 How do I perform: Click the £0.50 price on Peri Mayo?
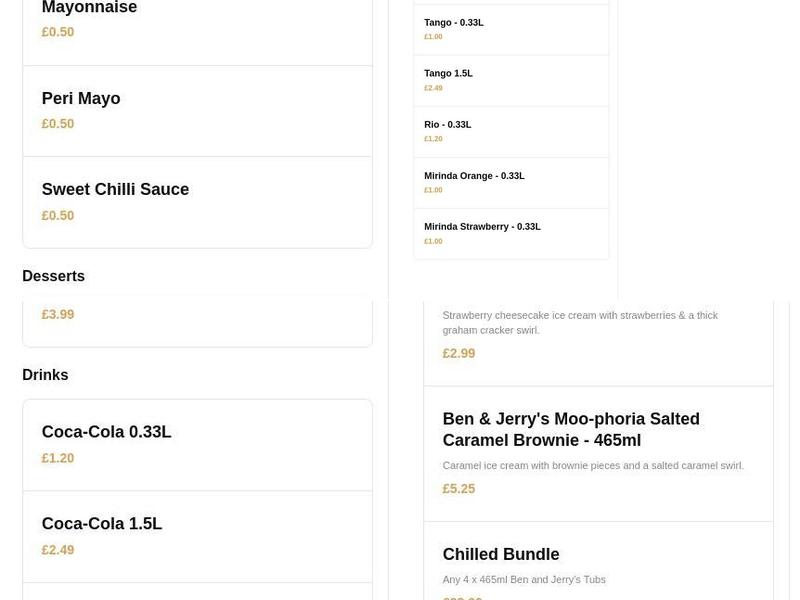coord(57,124)
